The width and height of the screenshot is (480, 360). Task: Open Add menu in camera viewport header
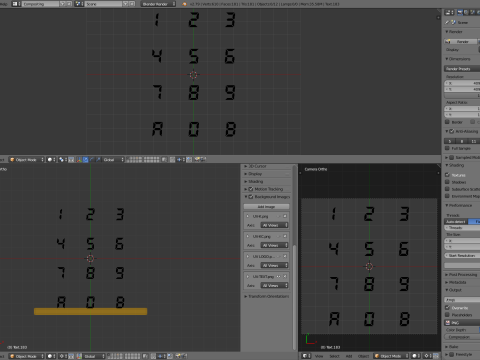(349, 356)
